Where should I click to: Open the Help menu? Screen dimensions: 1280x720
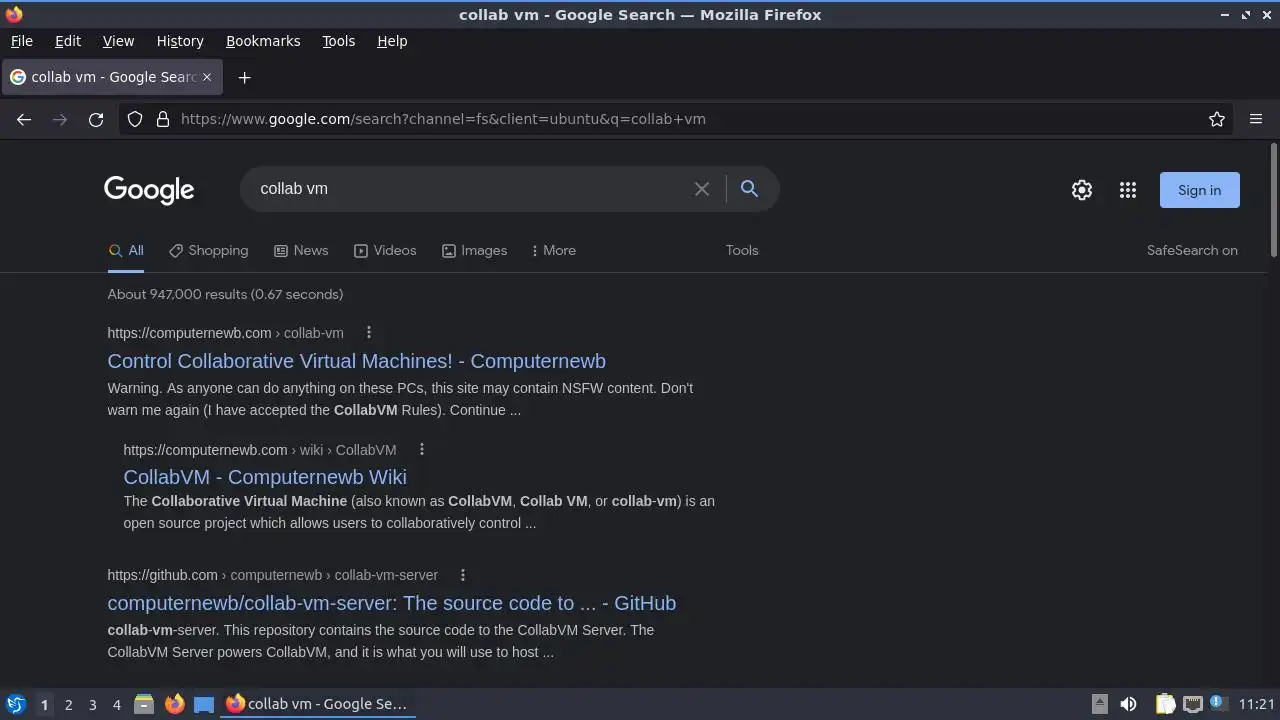point(392,41)
